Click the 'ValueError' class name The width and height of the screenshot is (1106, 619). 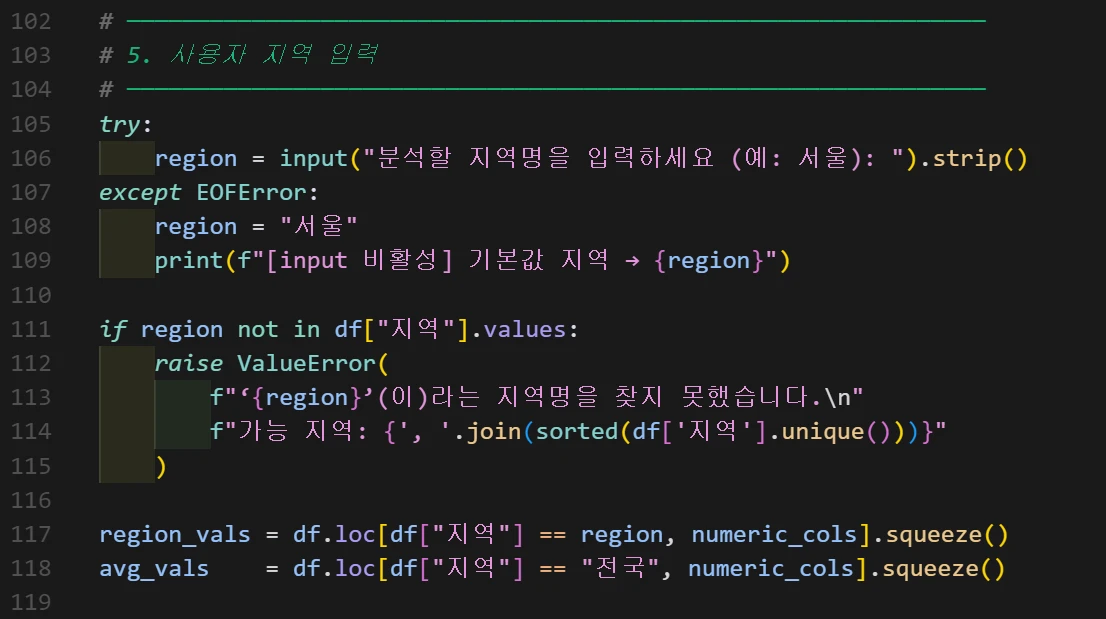[306, 364]
